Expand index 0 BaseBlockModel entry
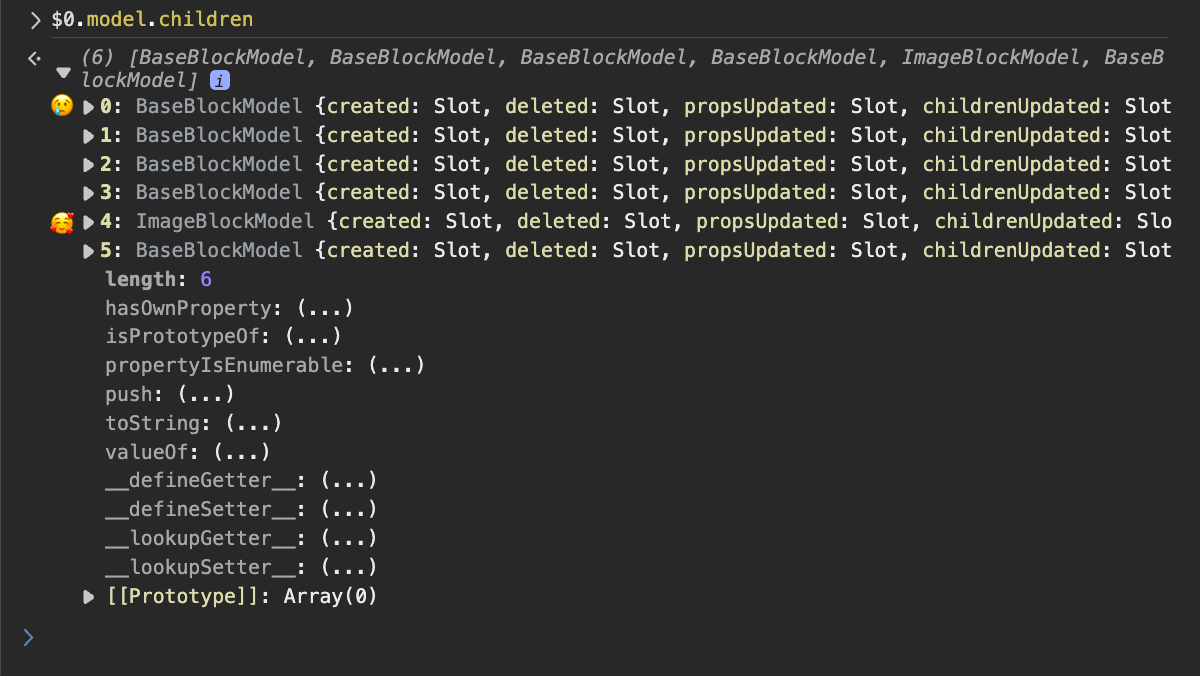The width and height of the screenshot is (1200, 676). click(88, 106)
